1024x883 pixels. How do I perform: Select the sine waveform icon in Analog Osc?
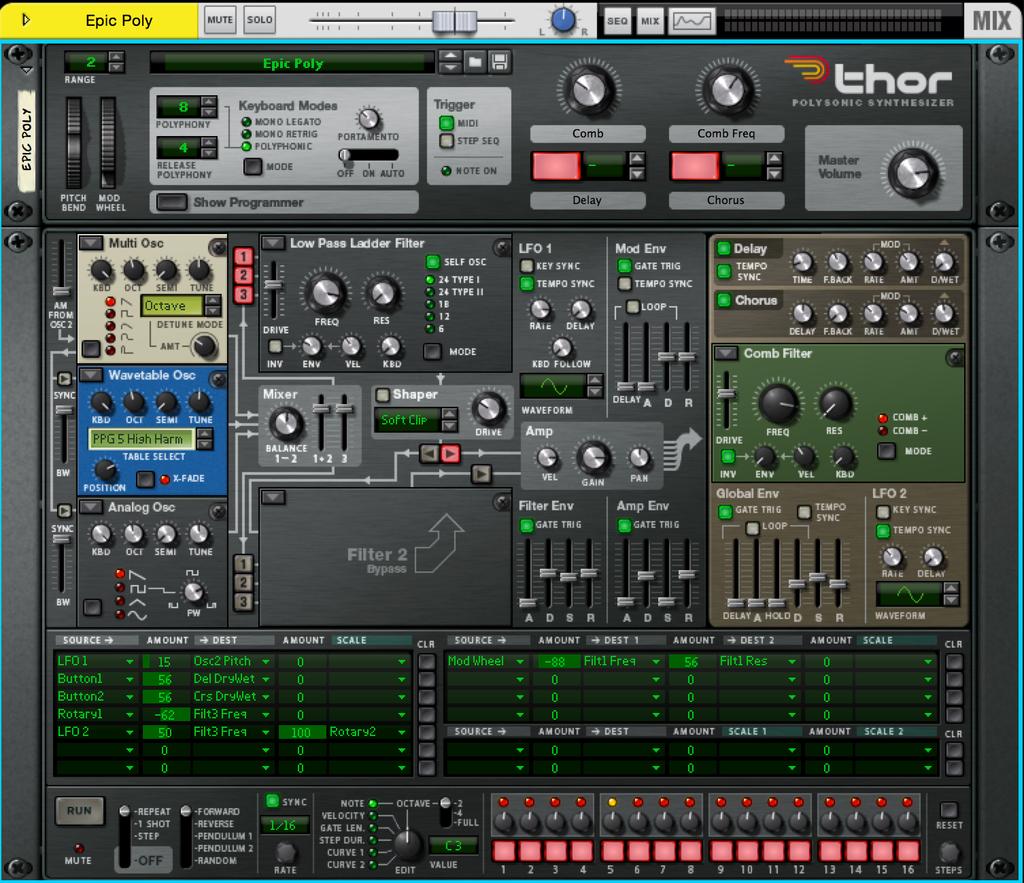[136, 615]
